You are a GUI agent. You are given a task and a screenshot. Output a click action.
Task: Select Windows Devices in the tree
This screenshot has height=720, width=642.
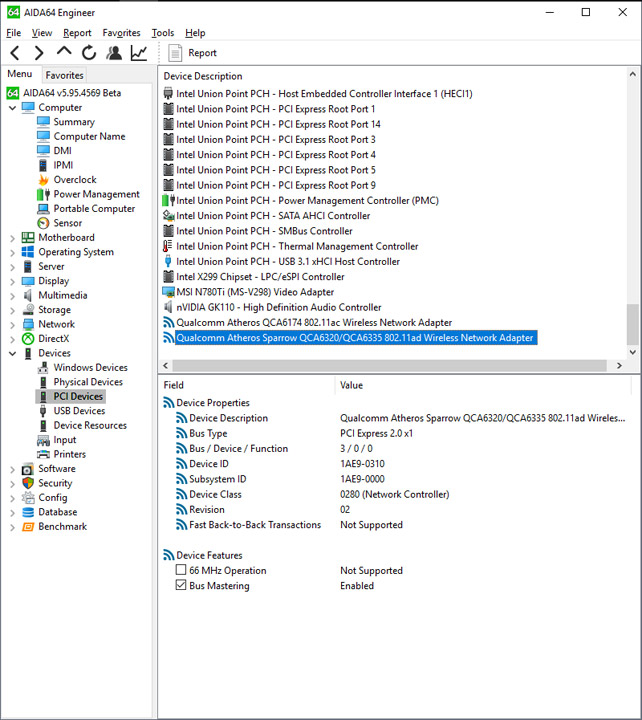click(x=90, y=367)
